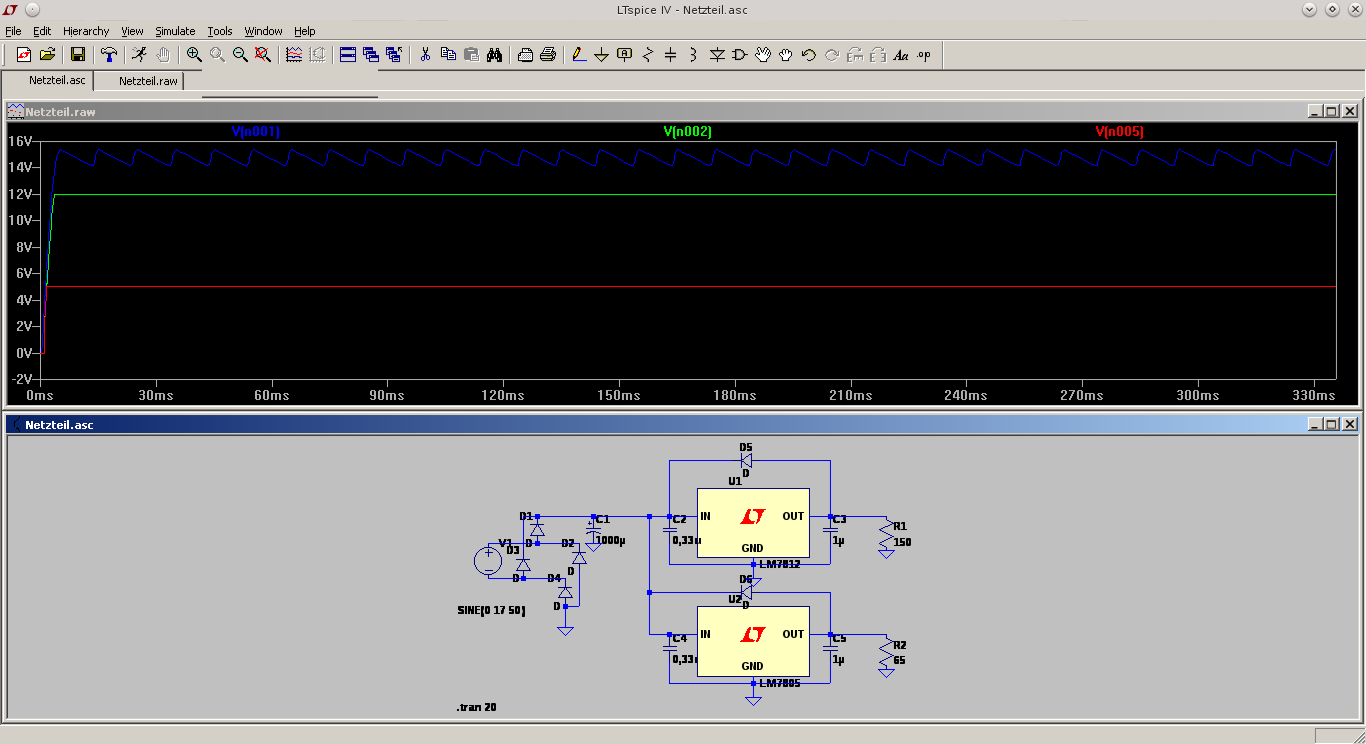Click the autorange plot icon
This screenshot has width=1366, height=744.
(294, 55)
